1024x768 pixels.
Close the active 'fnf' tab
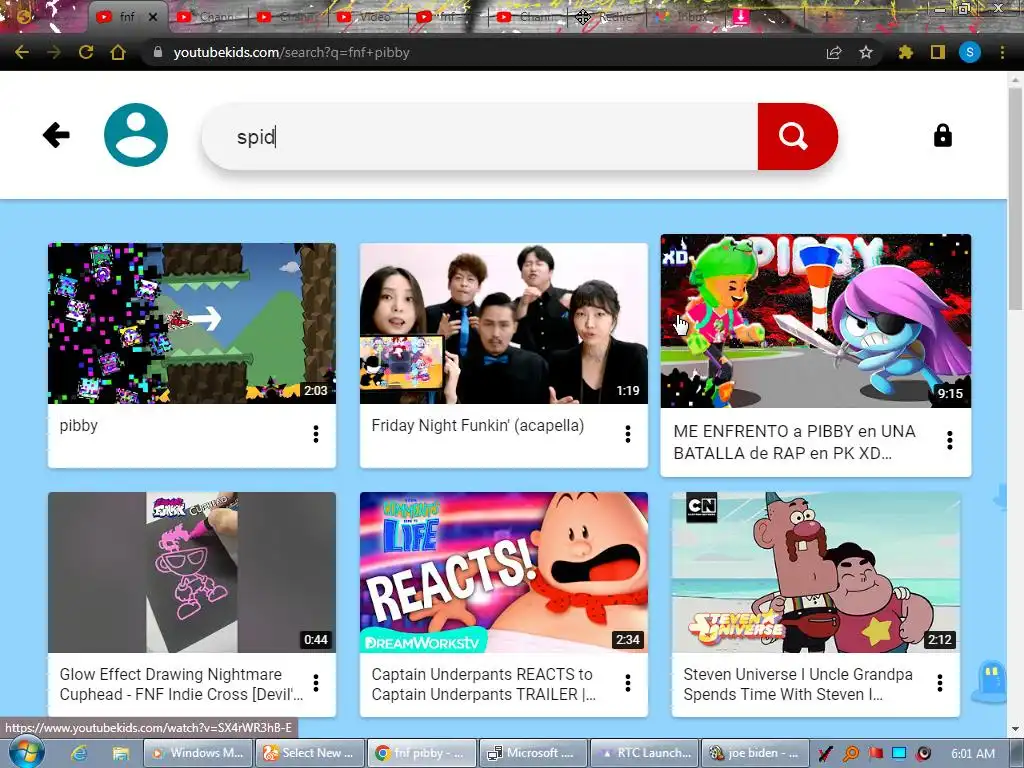(153, 17)
